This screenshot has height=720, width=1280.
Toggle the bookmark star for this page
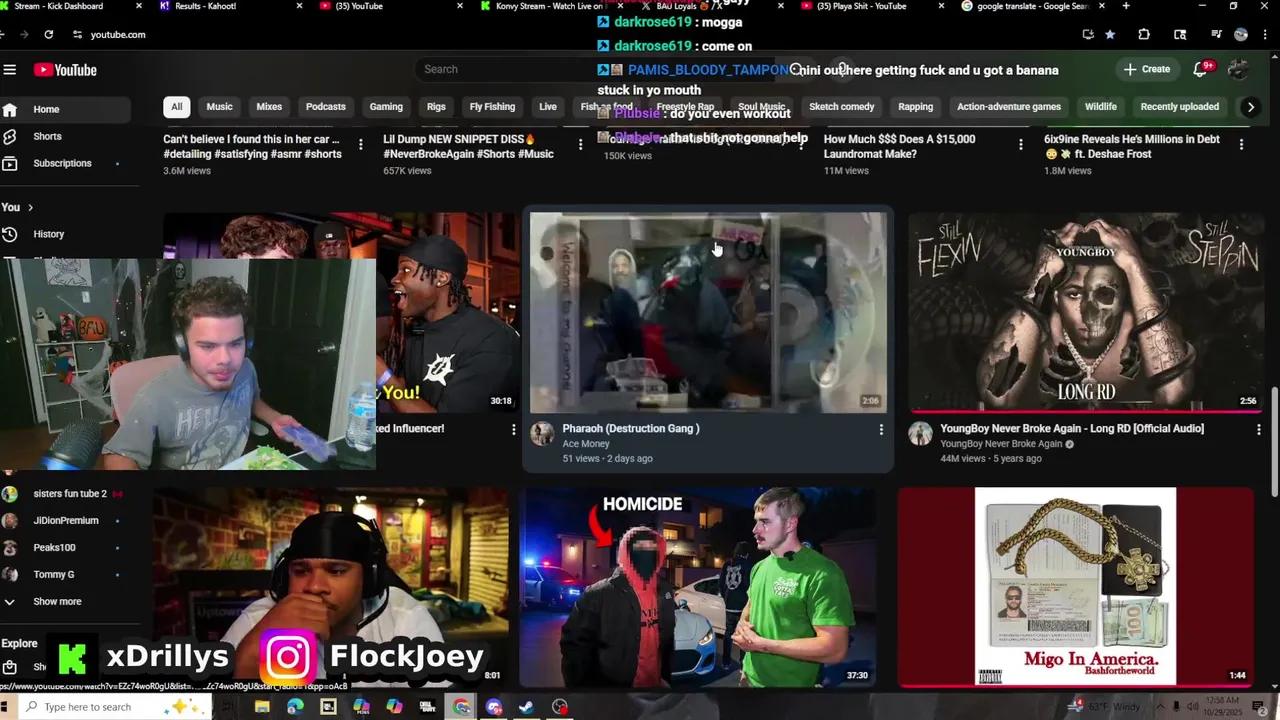tap(1110, 34)
